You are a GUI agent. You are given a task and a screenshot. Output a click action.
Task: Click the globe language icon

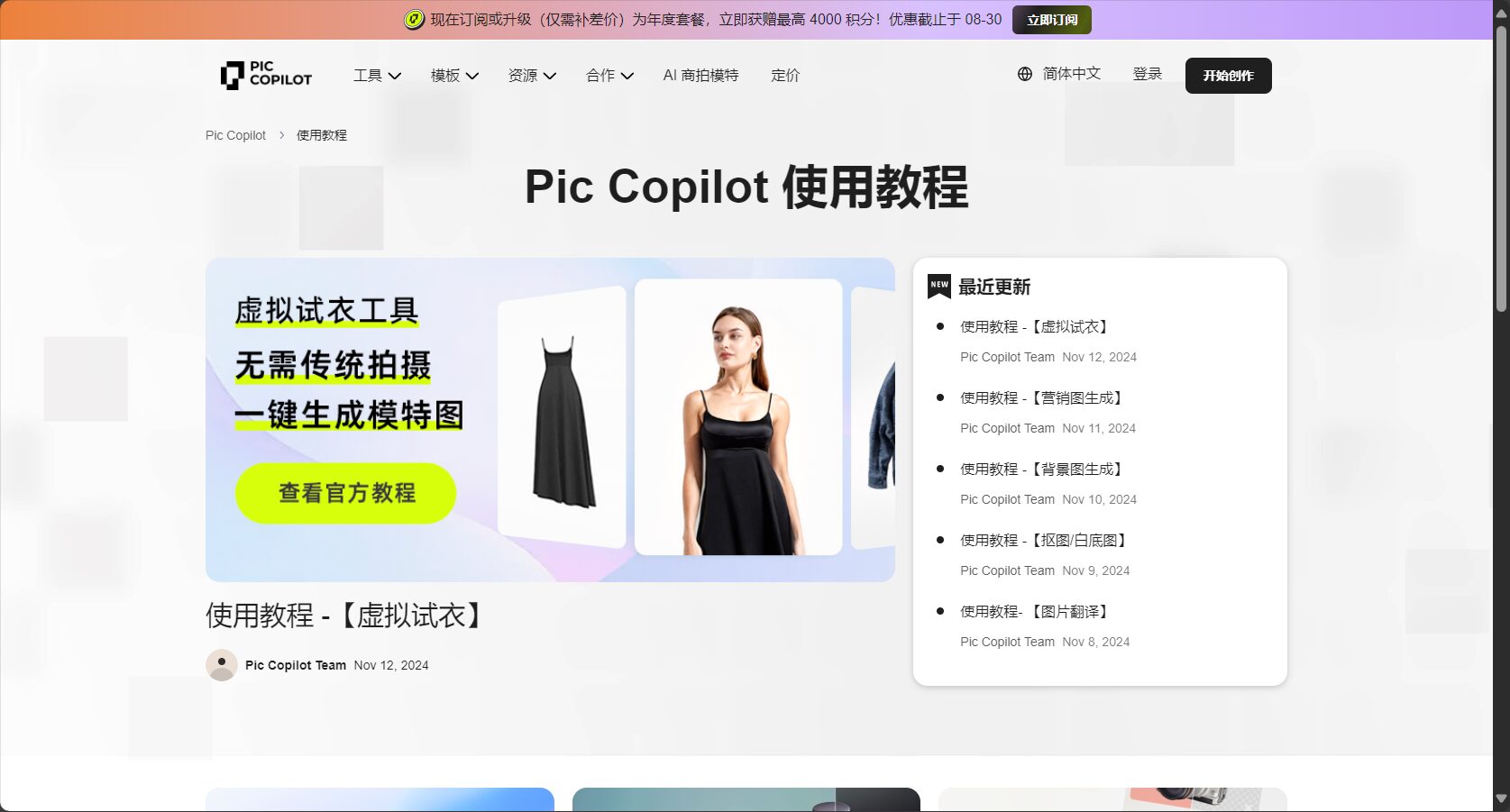(x=1025, y=74)
